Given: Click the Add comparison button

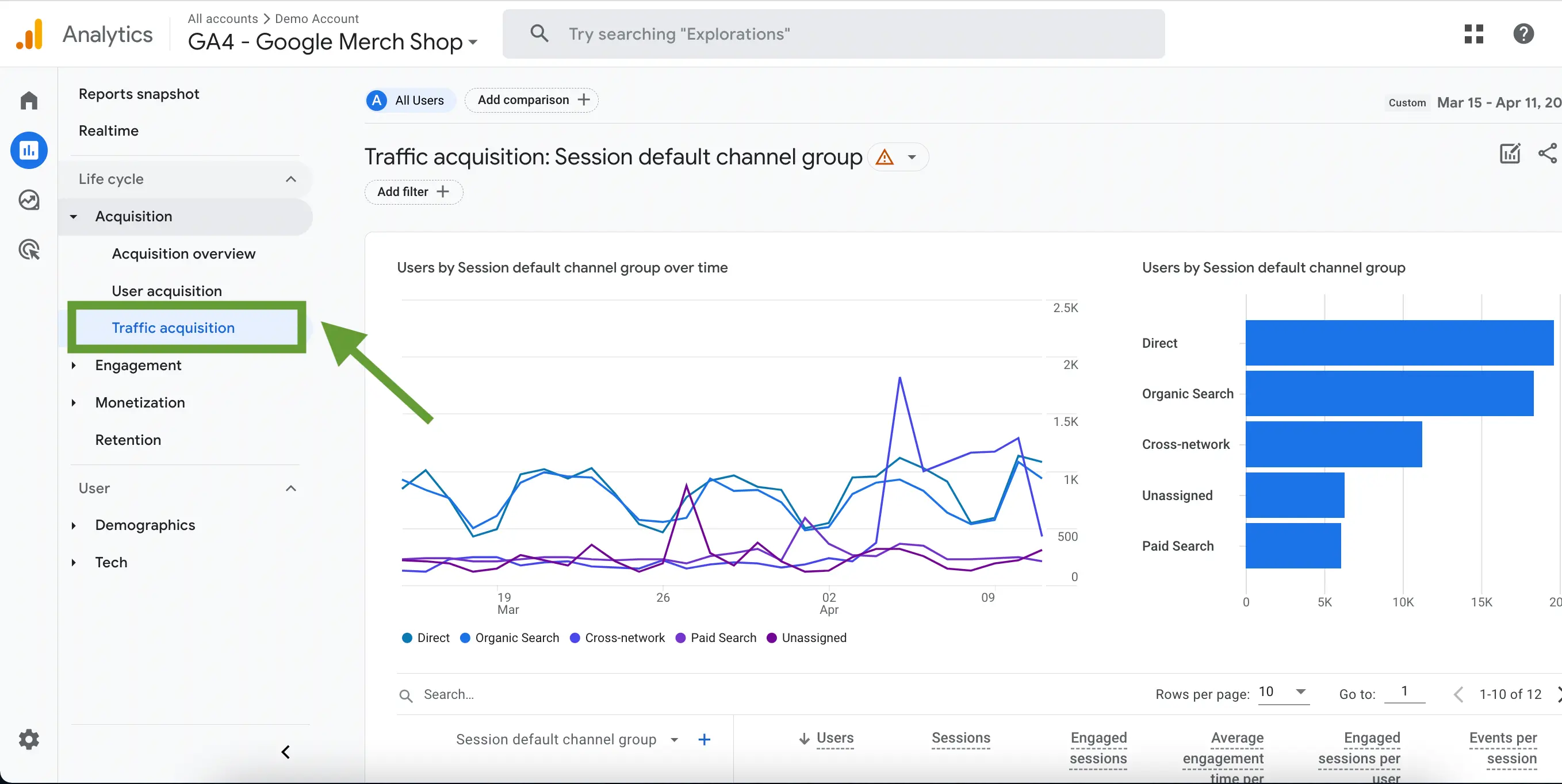Looking at the screenshot, I should pos(531,99).
